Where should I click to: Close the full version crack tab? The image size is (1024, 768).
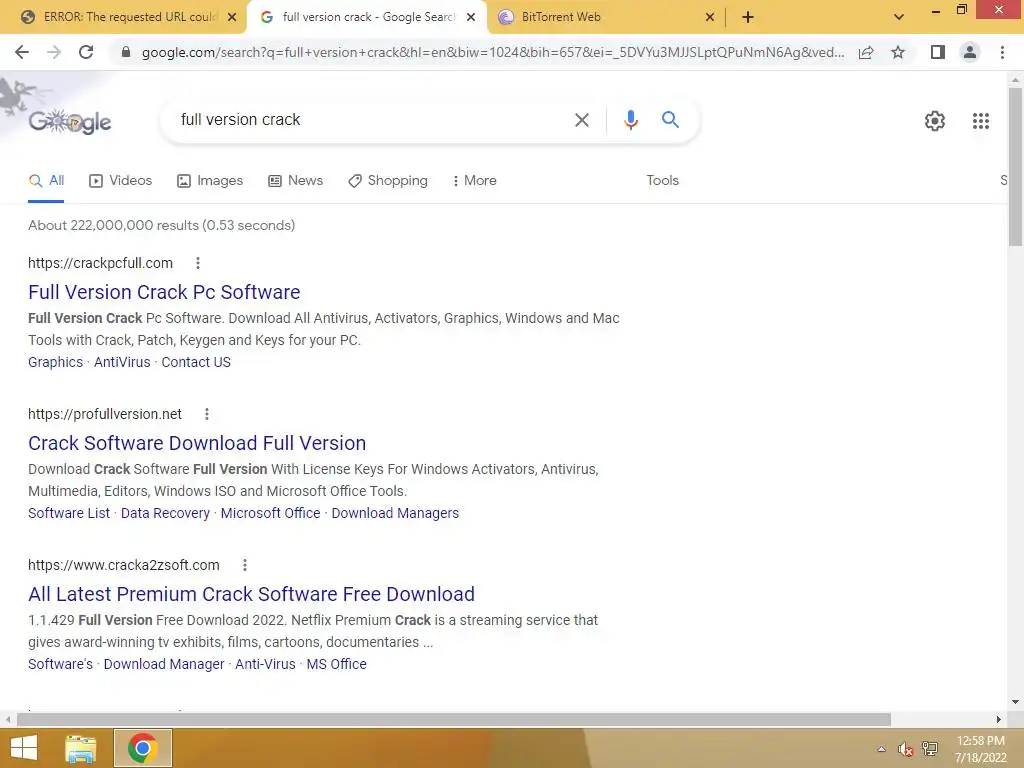[471, 18]
